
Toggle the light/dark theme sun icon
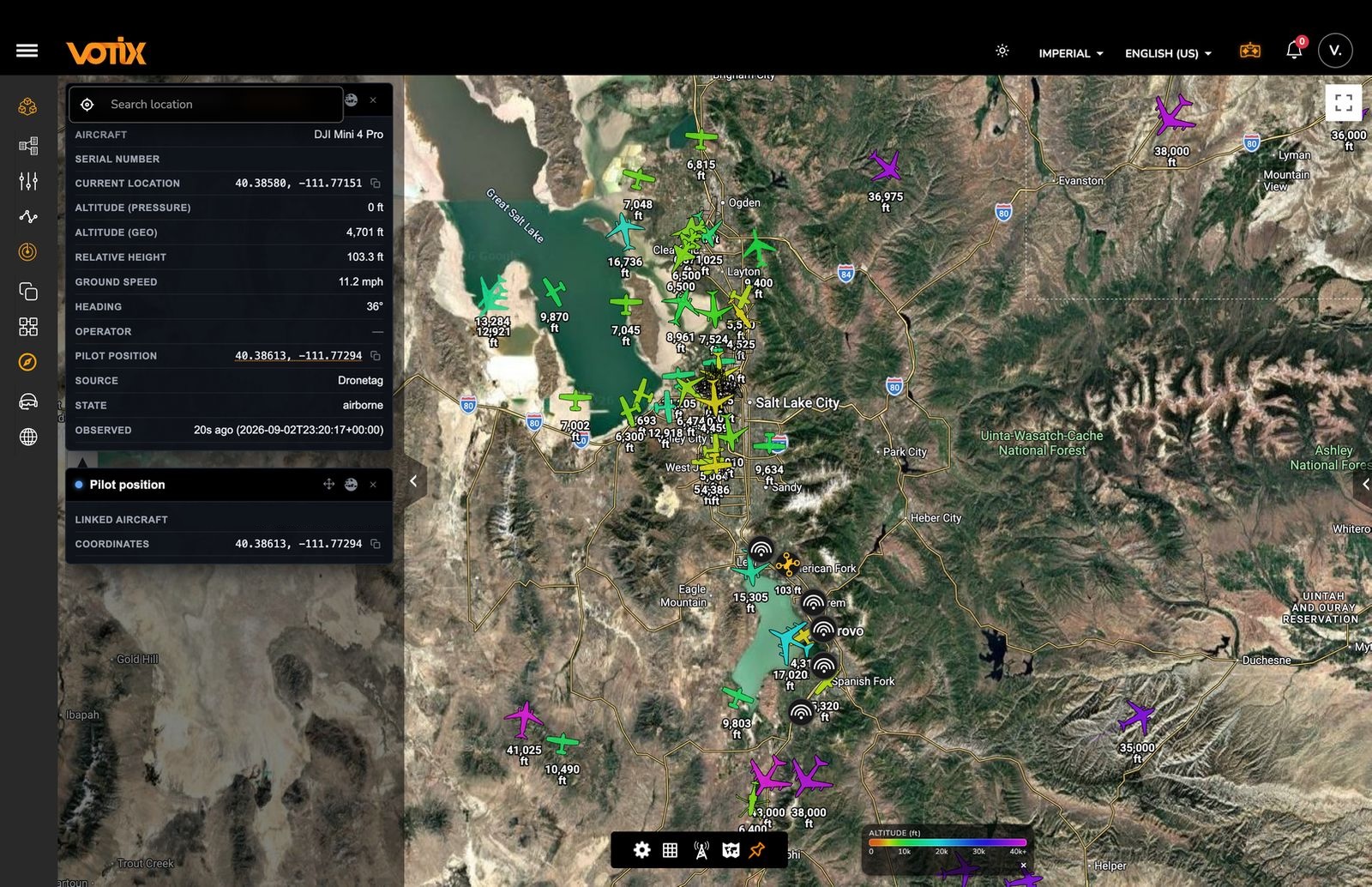tap(1002, 51)
